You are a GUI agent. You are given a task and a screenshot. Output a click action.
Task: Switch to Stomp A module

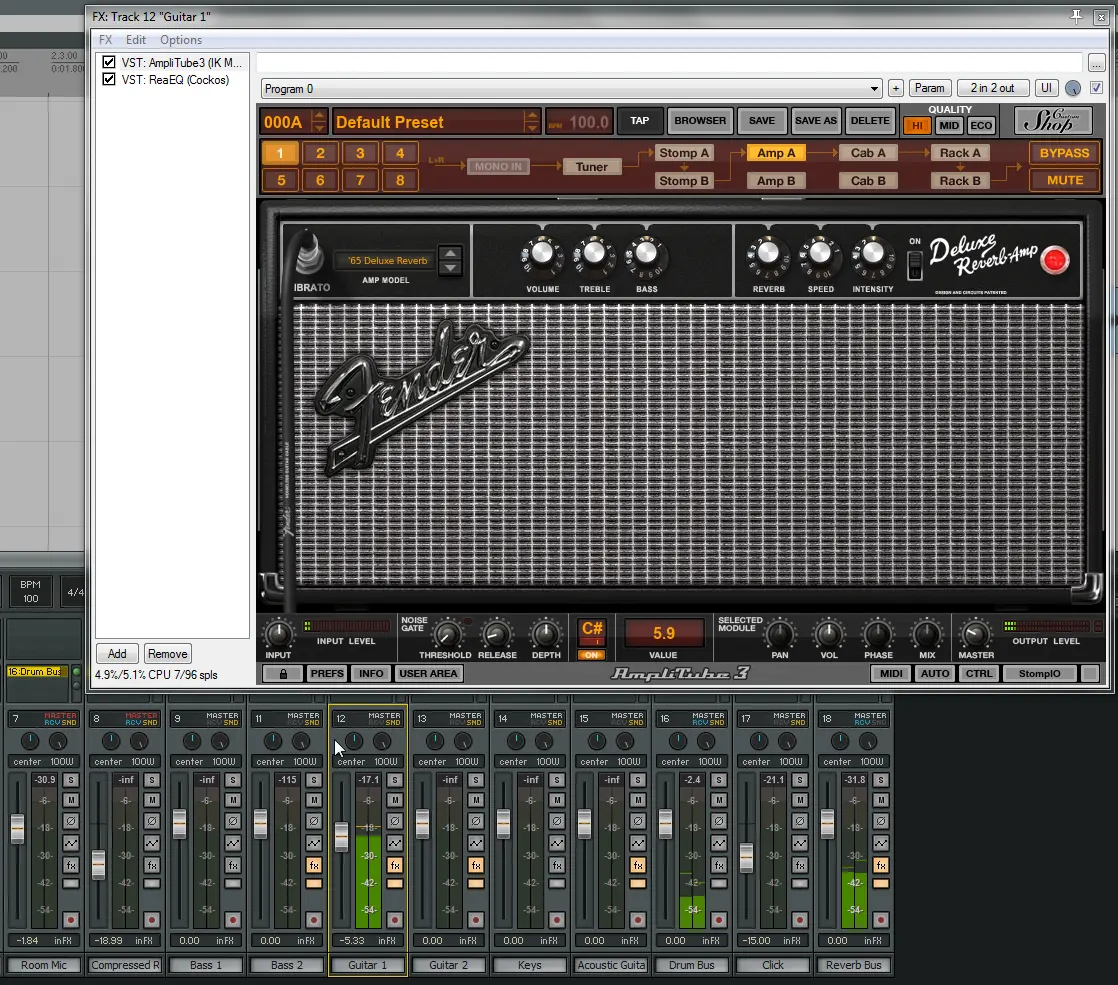click(x=683, y=153)
